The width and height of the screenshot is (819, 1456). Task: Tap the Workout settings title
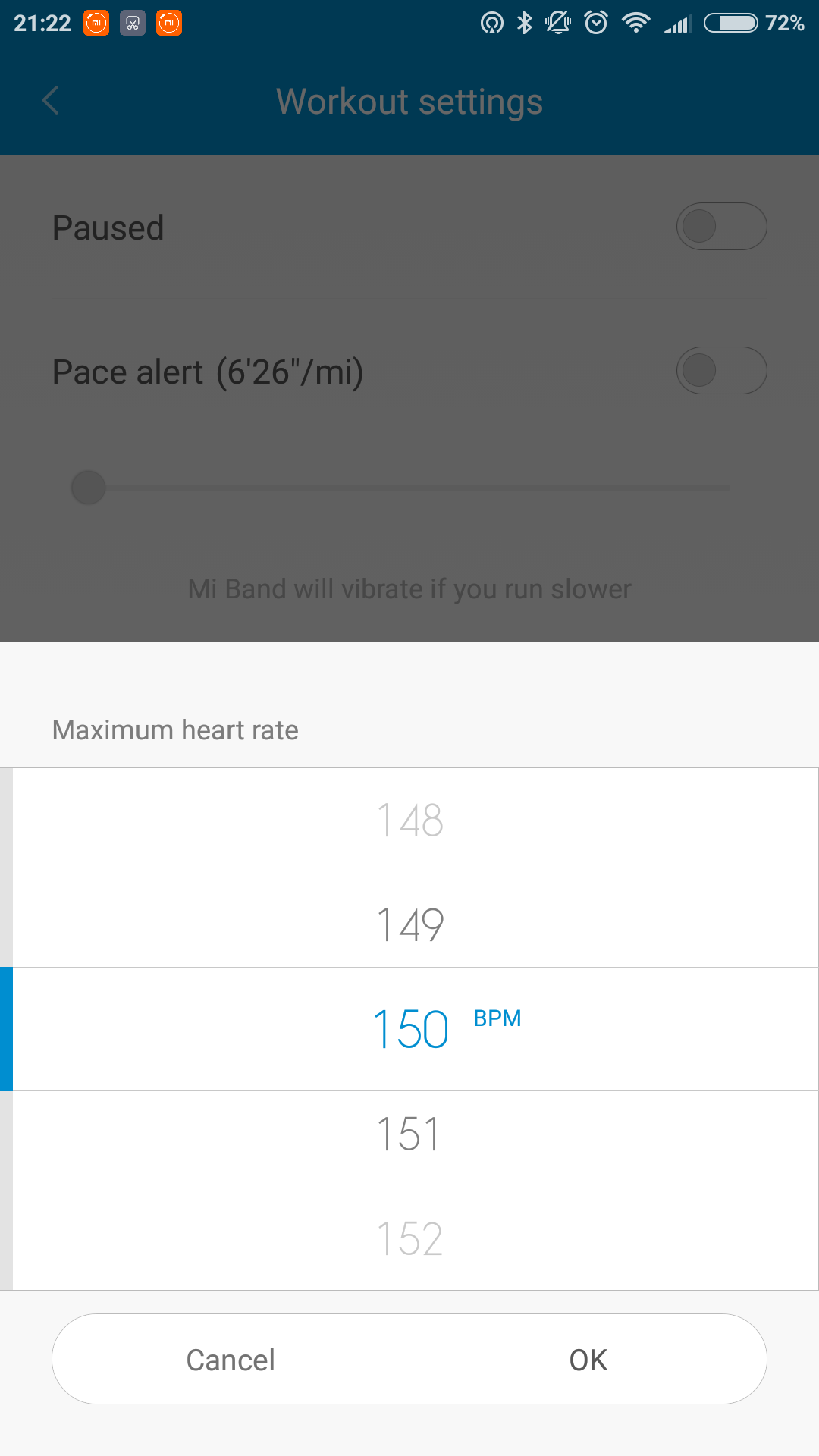[x=409, y=102]
